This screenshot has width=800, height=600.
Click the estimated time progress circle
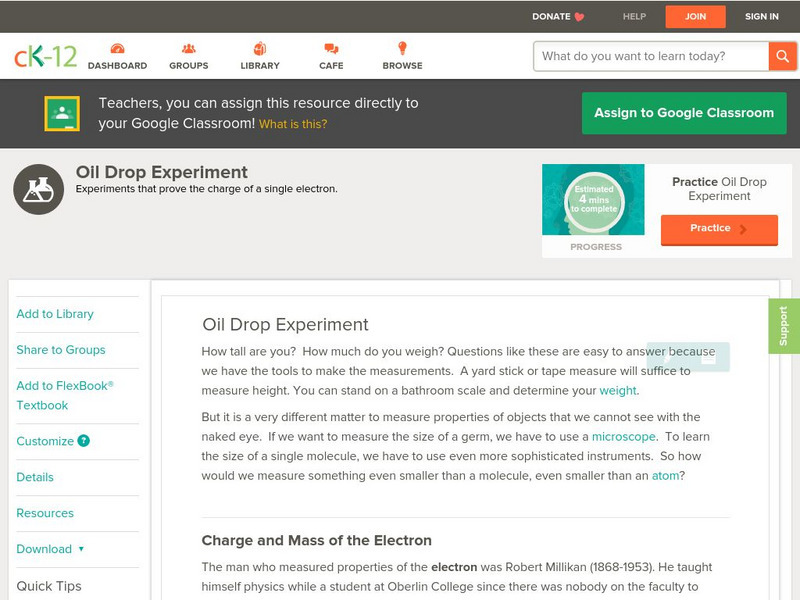click(x=595, y=200)
